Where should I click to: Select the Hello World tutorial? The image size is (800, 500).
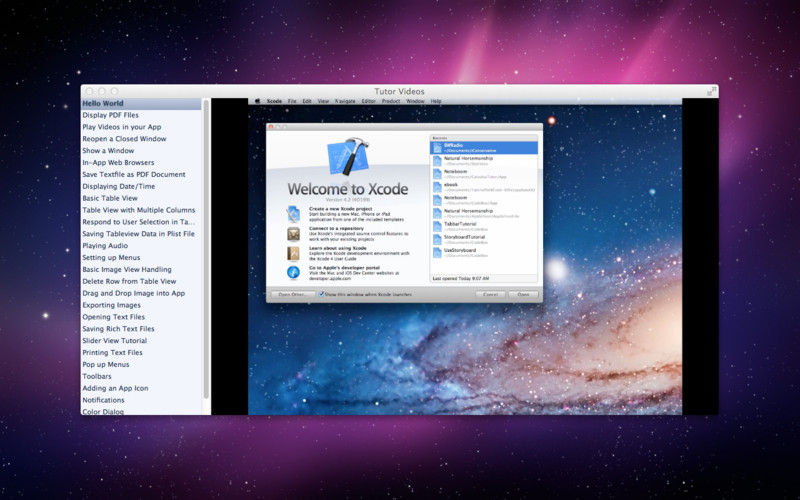pos(141,103)
